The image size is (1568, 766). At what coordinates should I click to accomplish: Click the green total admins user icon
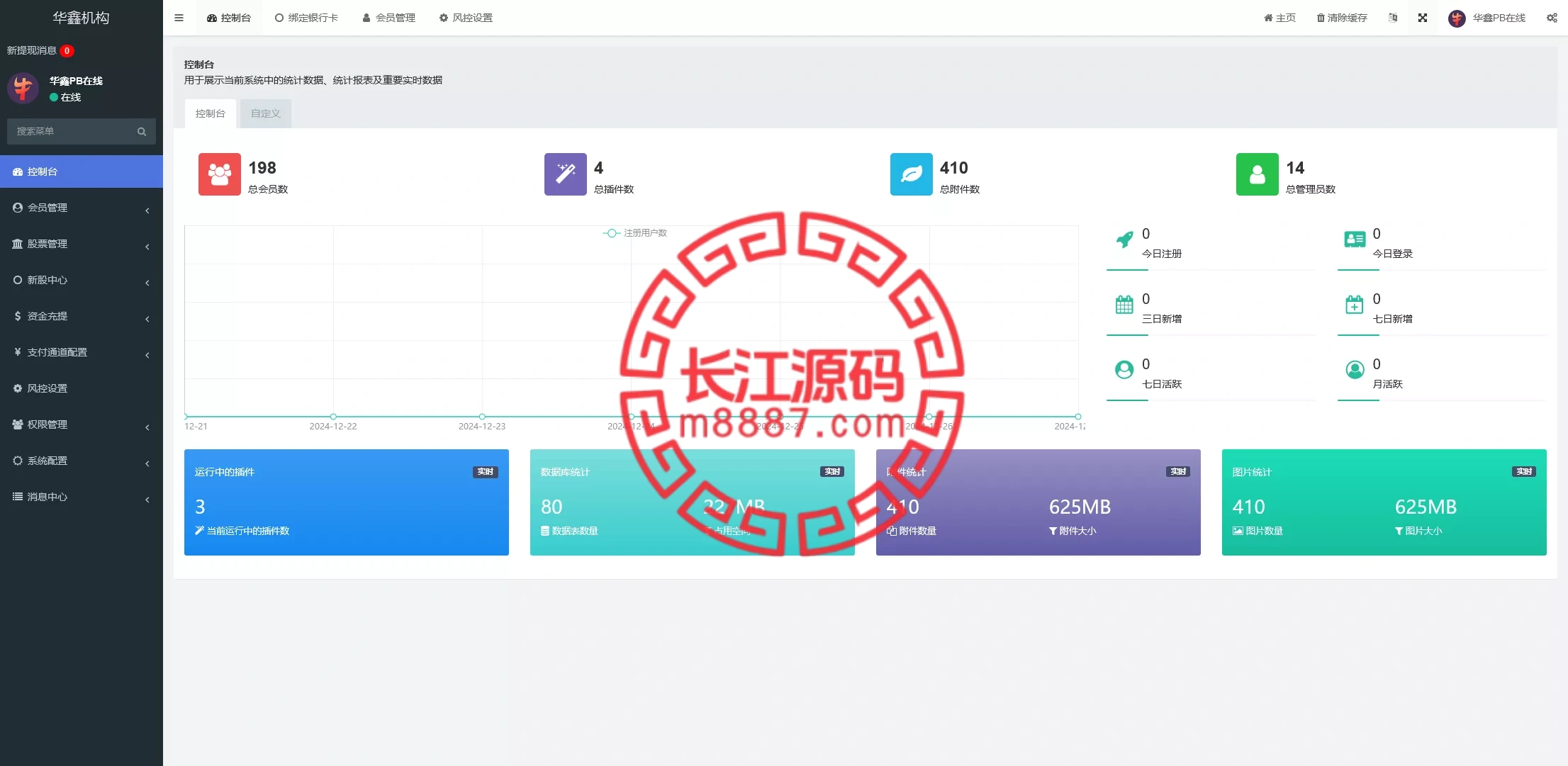coord(1257,174)
